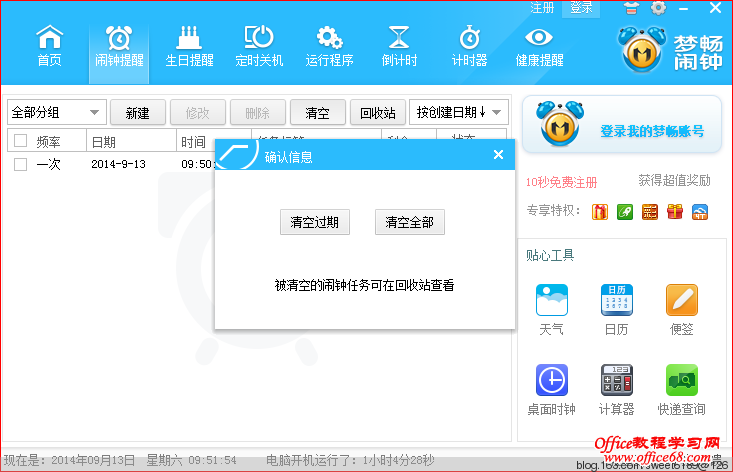Open the 健康提醒 health reminder tab

click(539, 46)
